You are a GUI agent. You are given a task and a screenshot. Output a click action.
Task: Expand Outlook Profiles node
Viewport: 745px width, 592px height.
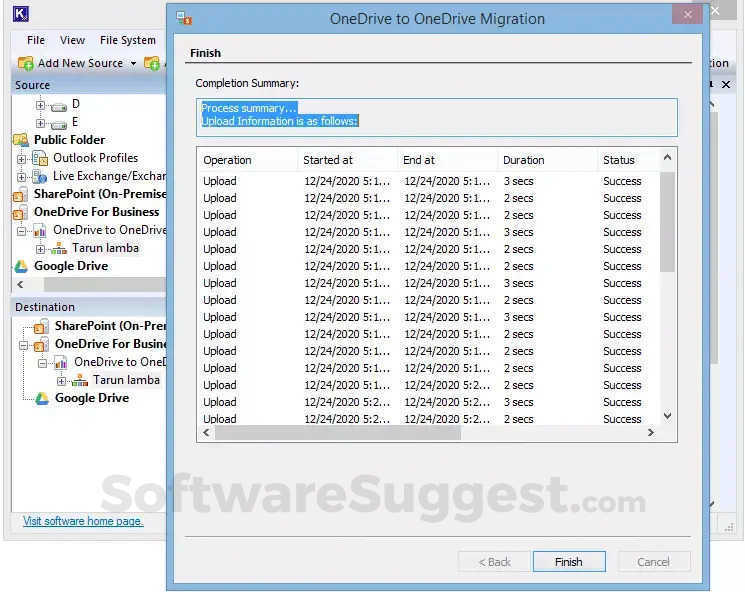point(21,159)
